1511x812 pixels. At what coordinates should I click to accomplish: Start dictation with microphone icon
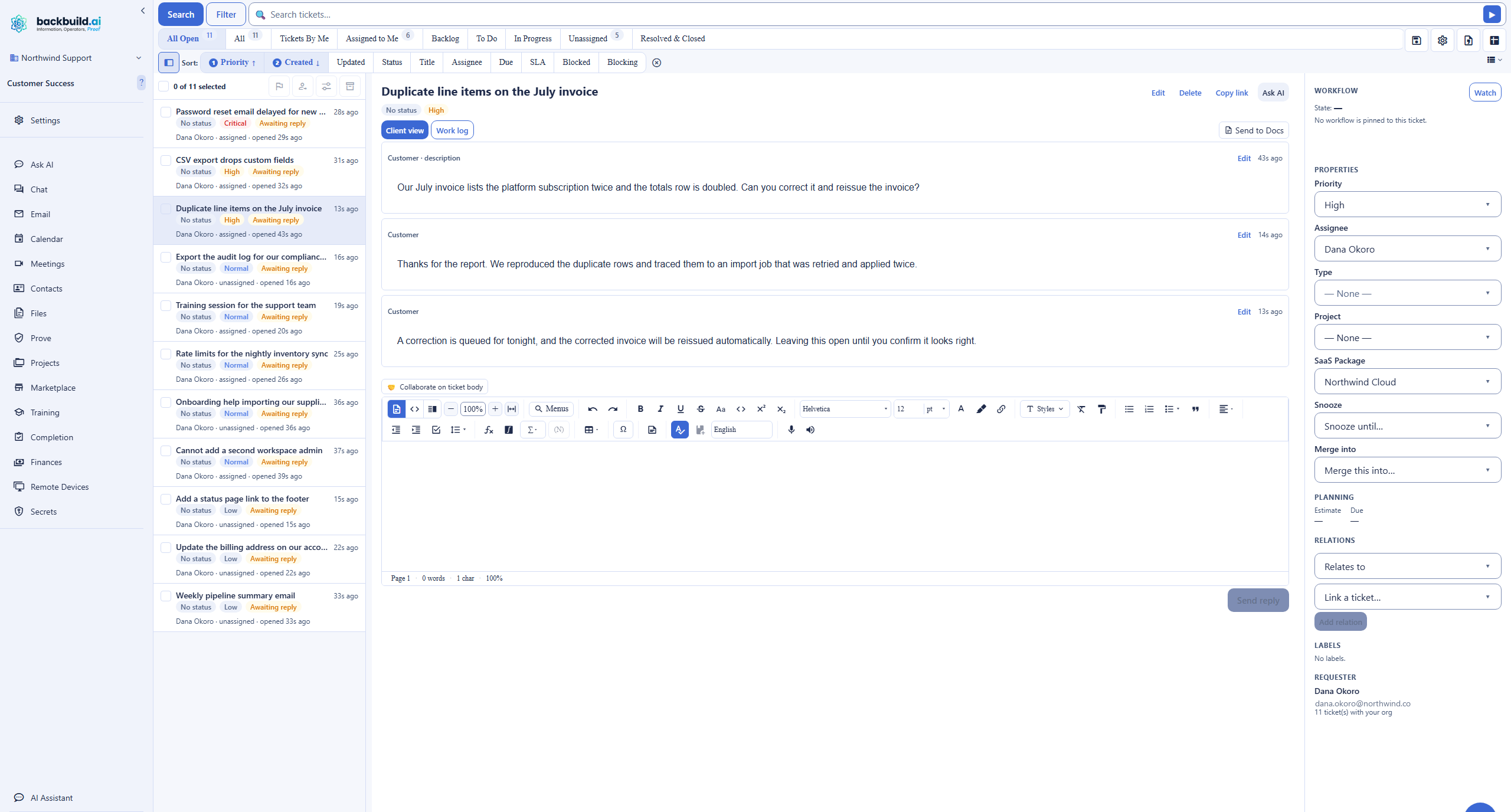792,430
